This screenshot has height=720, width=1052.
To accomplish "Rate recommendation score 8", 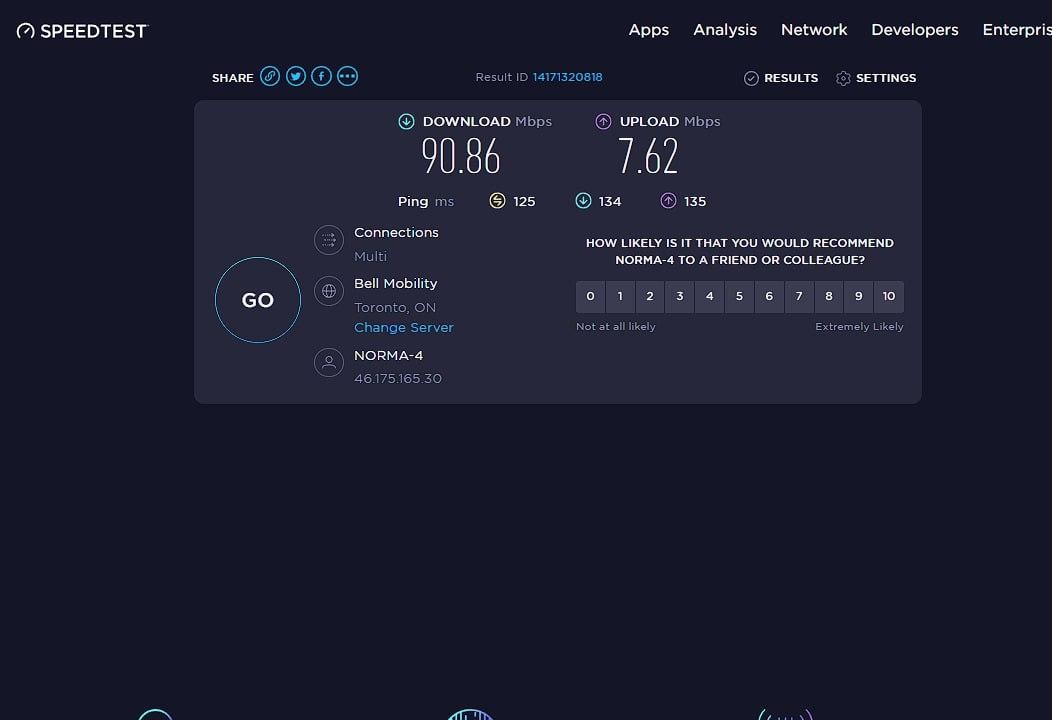I will coord(829,297).
